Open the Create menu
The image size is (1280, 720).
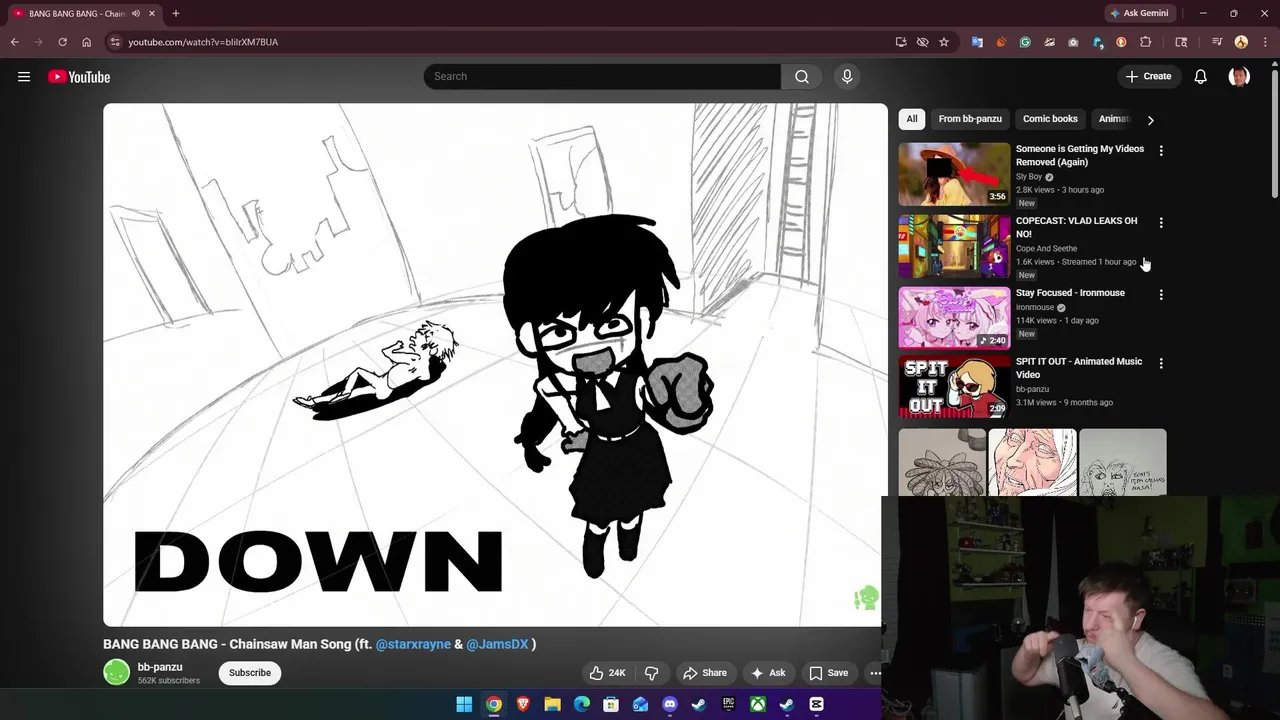coord(1148,77)
